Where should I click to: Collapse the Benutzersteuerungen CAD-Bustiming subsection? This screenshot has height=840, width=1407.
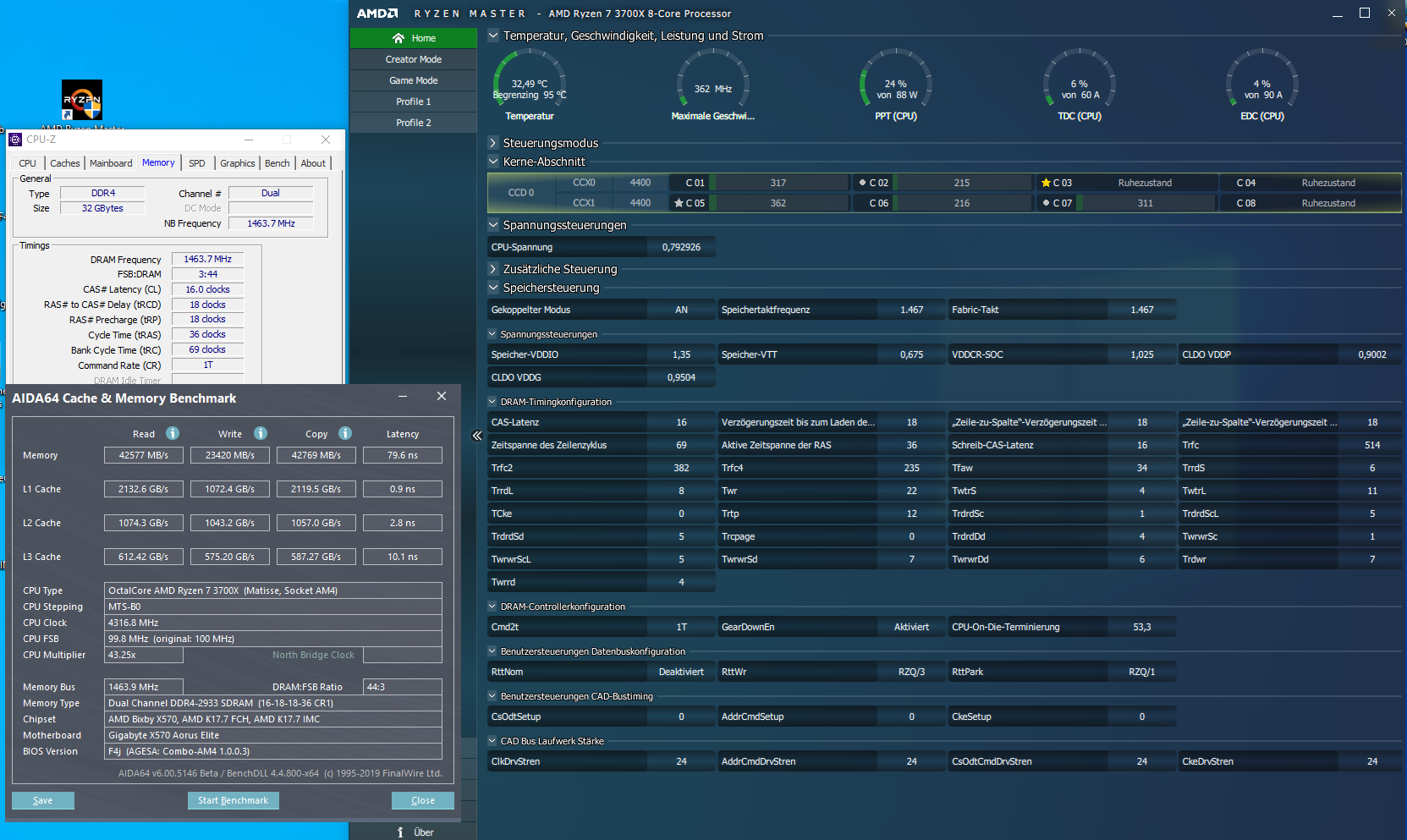tap(492, 696)
